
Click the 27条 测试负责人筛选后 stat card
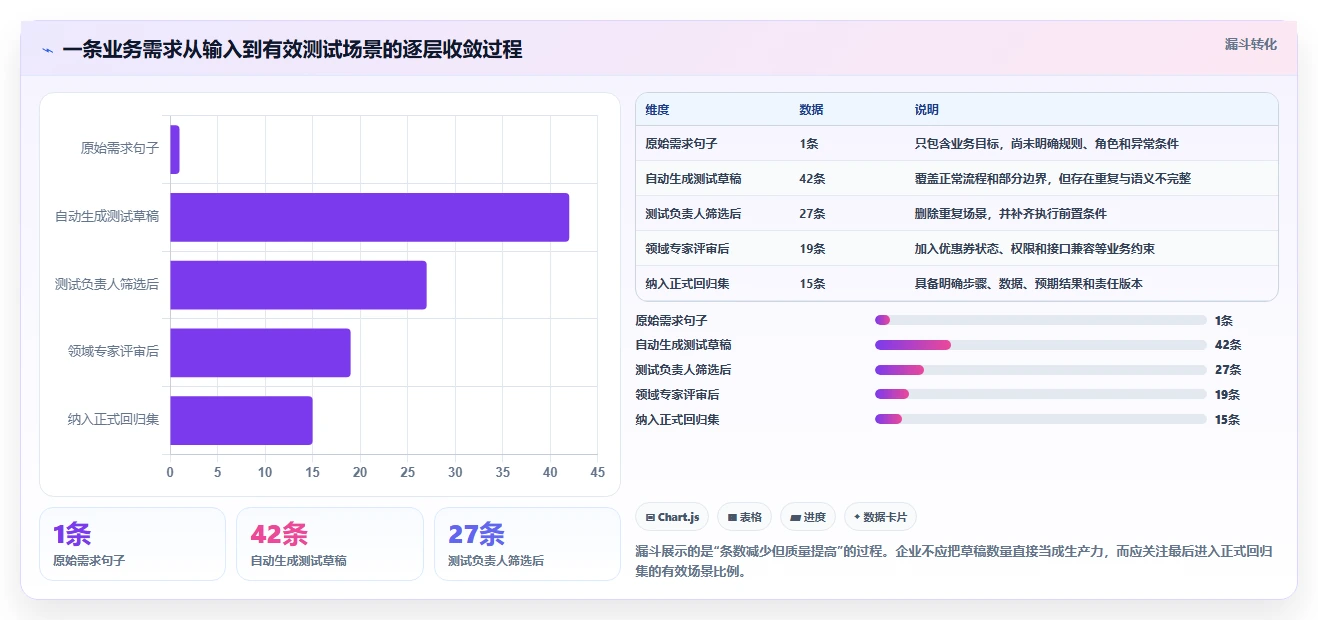pos(527,544)
